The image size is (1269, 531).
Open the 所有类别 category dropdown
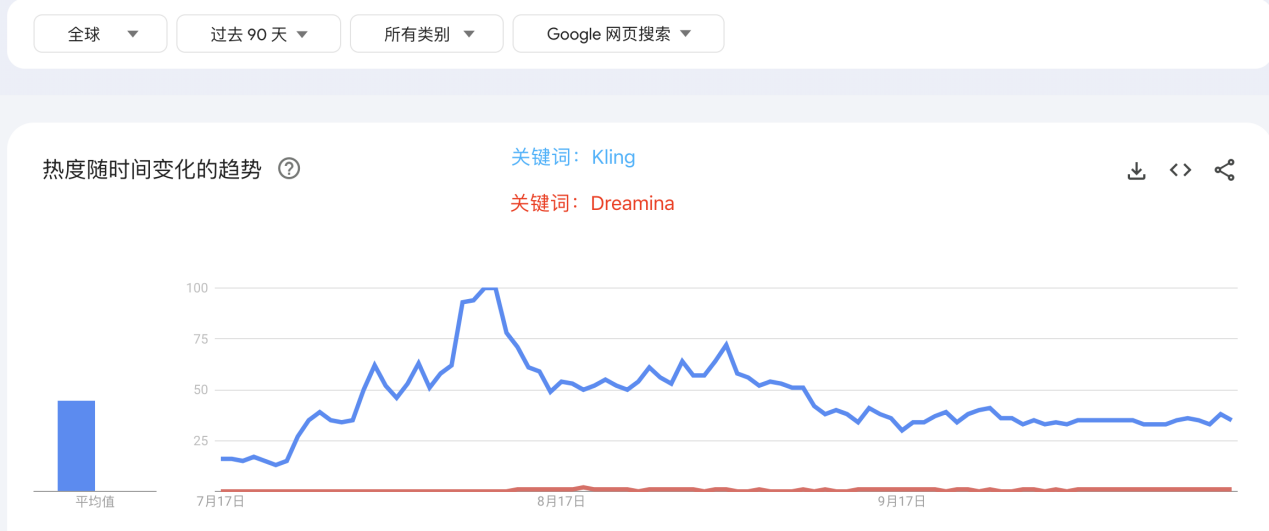426,34
